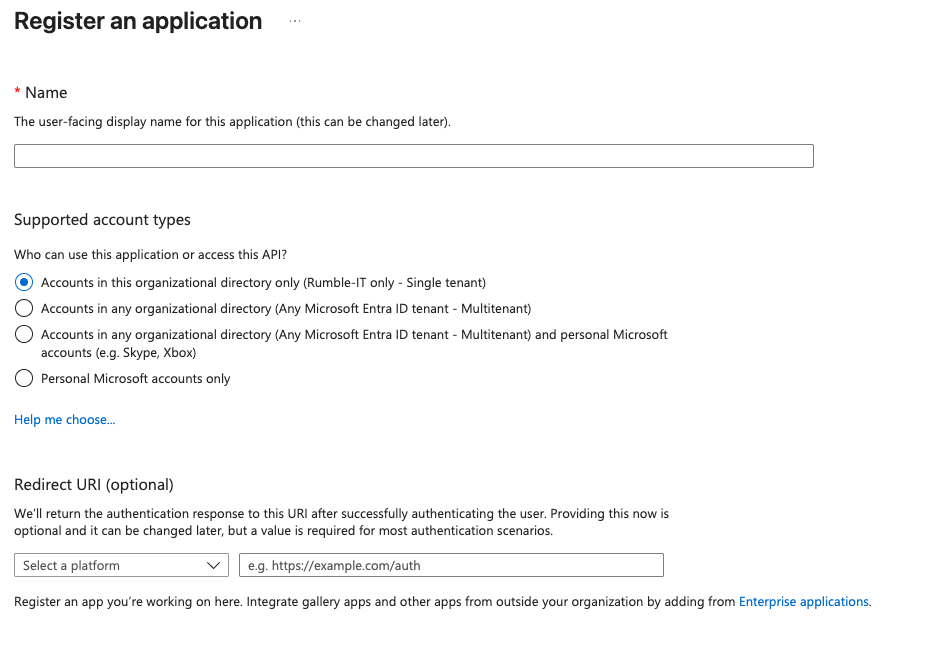Select the Multitenant and personal accounts option
Viewport: 950px width, 647px height.
pos(23,334)
